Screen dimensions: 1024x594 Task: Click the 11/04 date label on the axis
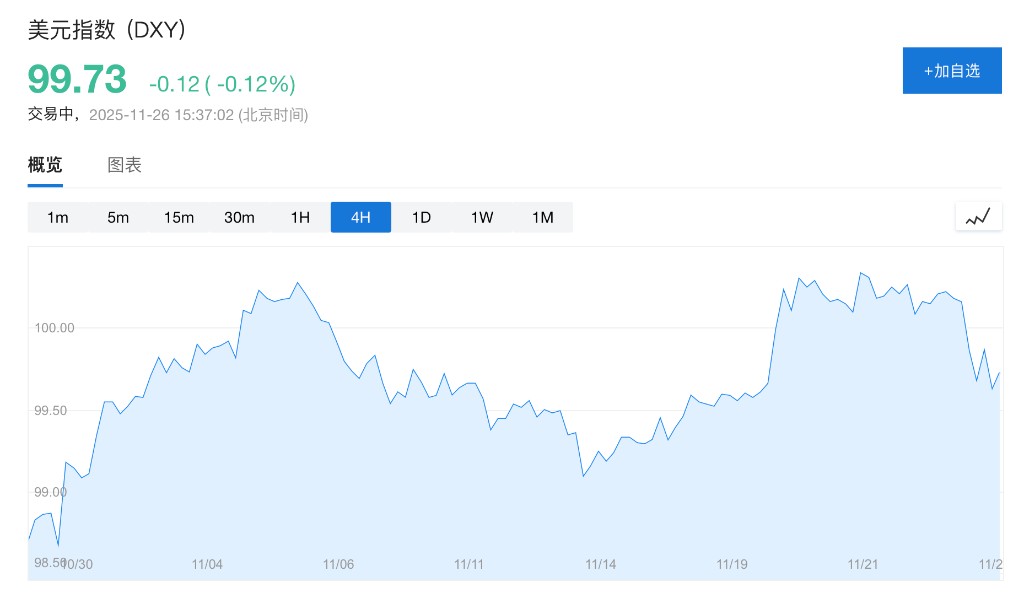click(x=207, y=564)
